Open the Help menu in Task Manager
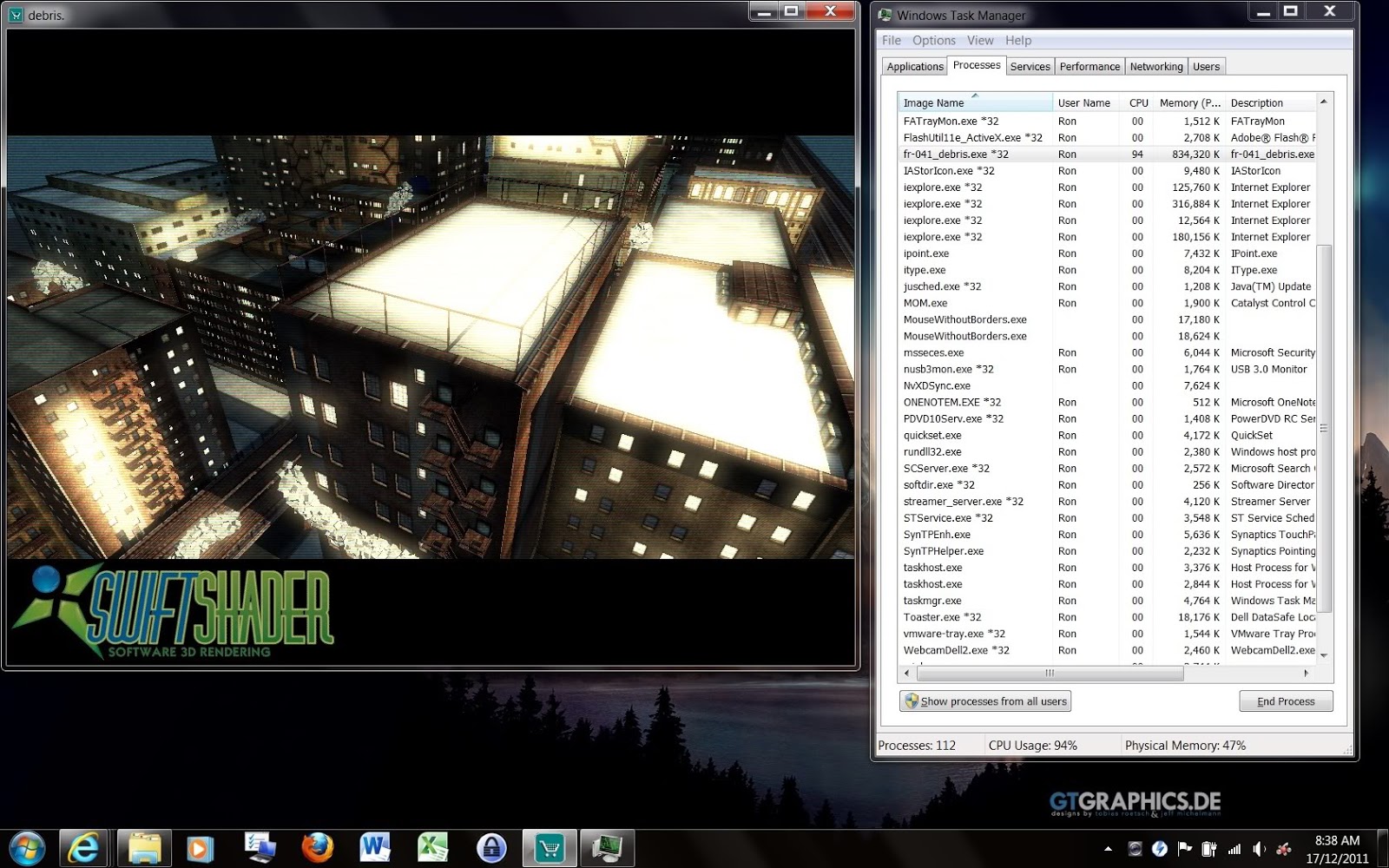 click(x=1018, y=40)
